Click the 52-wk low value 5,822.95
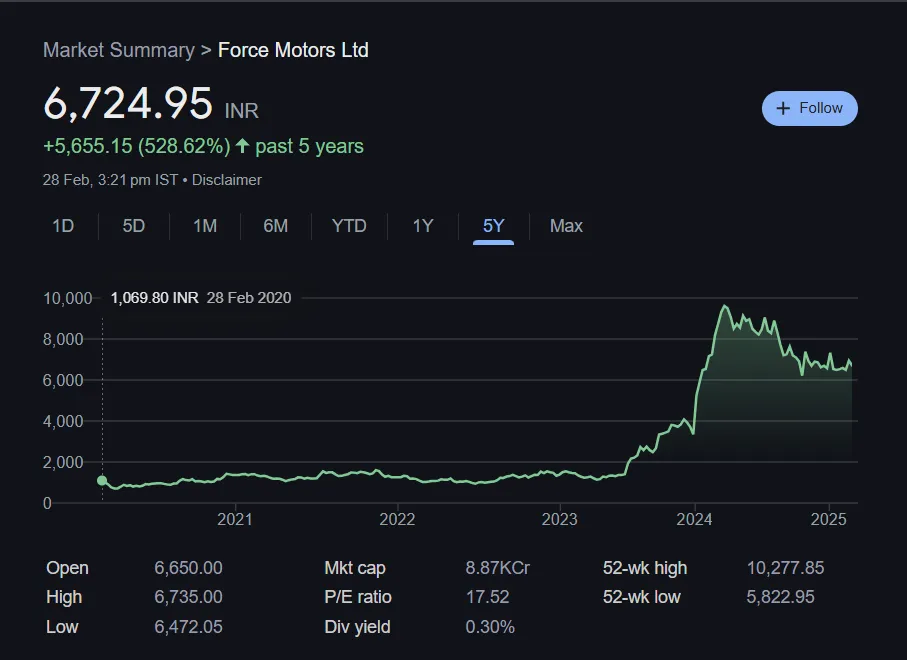 (780, 597)
